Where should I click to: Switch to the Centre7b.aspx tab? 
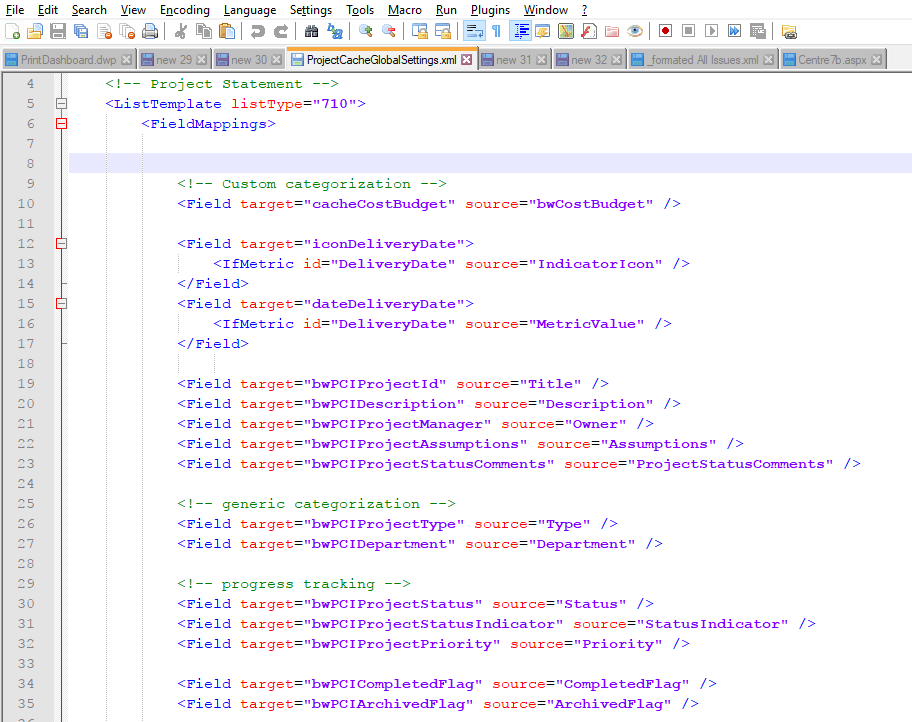[832, 60]
